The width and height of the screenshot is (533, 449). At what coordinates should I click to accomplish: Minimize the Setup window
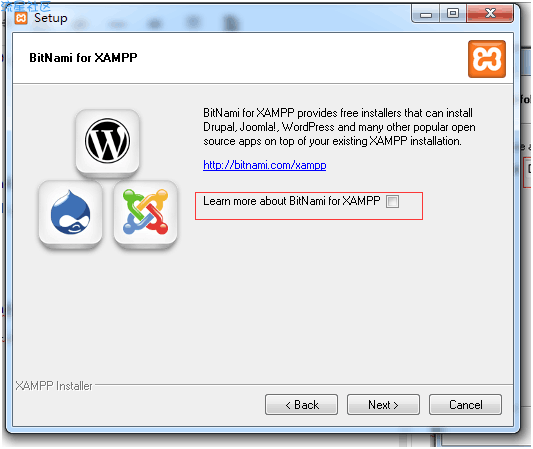click(x=426, y=14)
